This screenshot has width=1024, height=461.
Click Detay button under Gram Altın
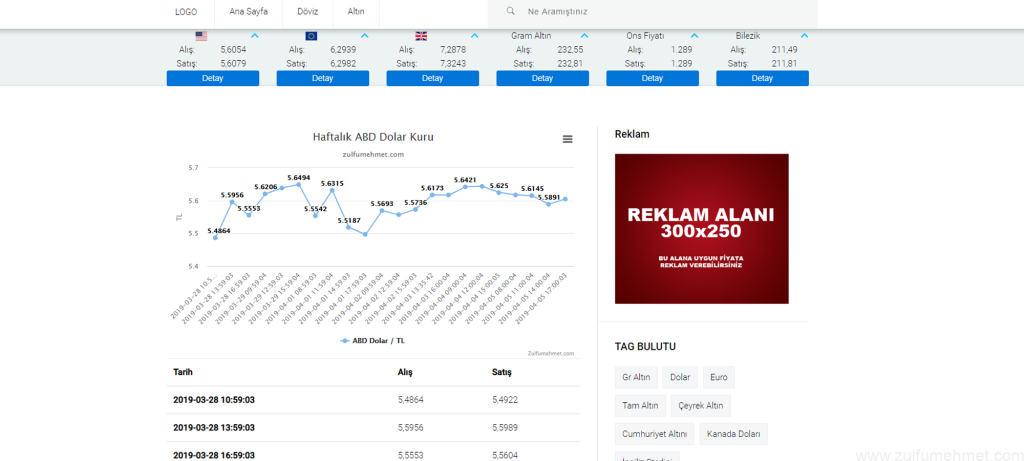click(542, 78)
